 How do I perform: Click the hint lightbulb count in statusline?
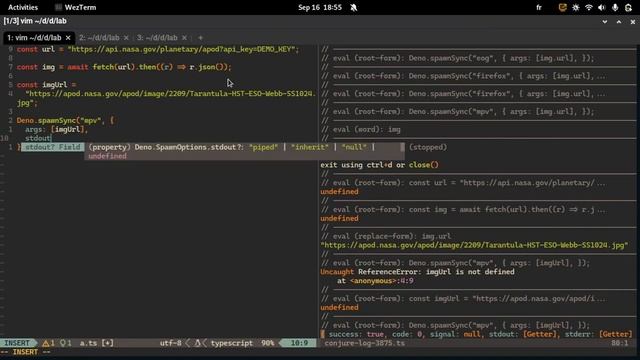[66, 343]
